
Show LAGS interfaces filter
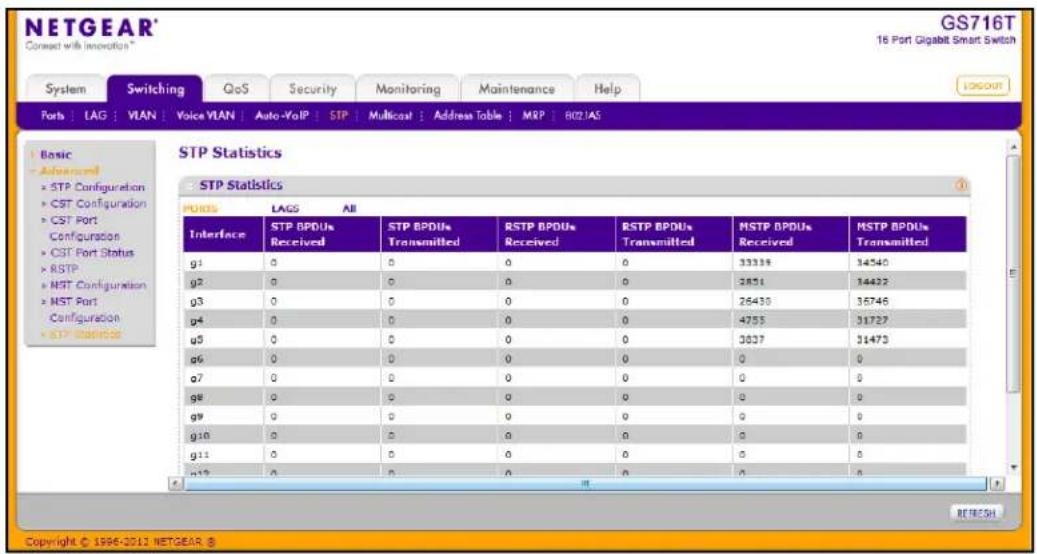click(285, 208)
